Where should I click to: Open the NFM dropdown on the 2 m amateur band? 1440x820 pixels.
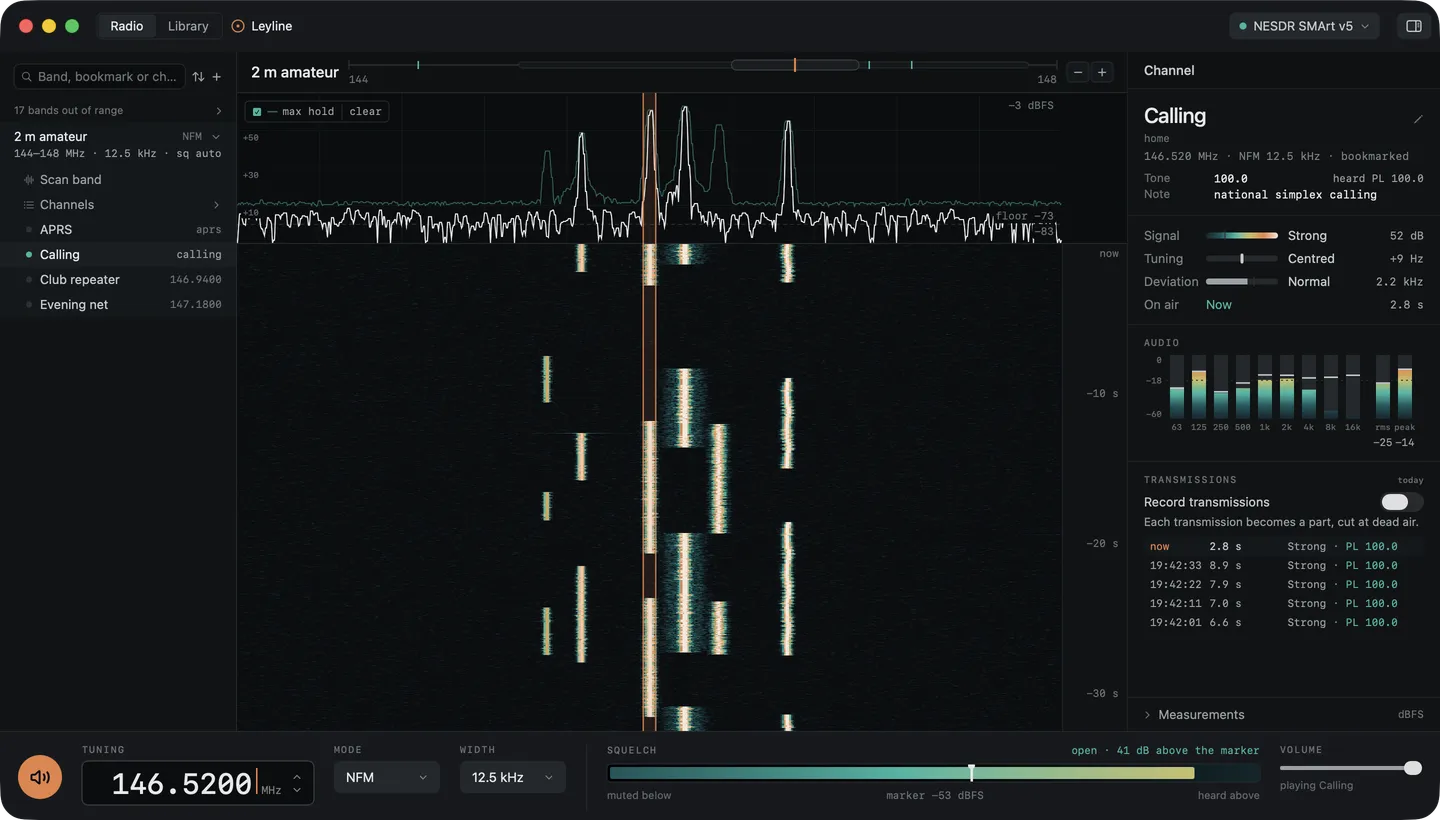click(201, 137)
